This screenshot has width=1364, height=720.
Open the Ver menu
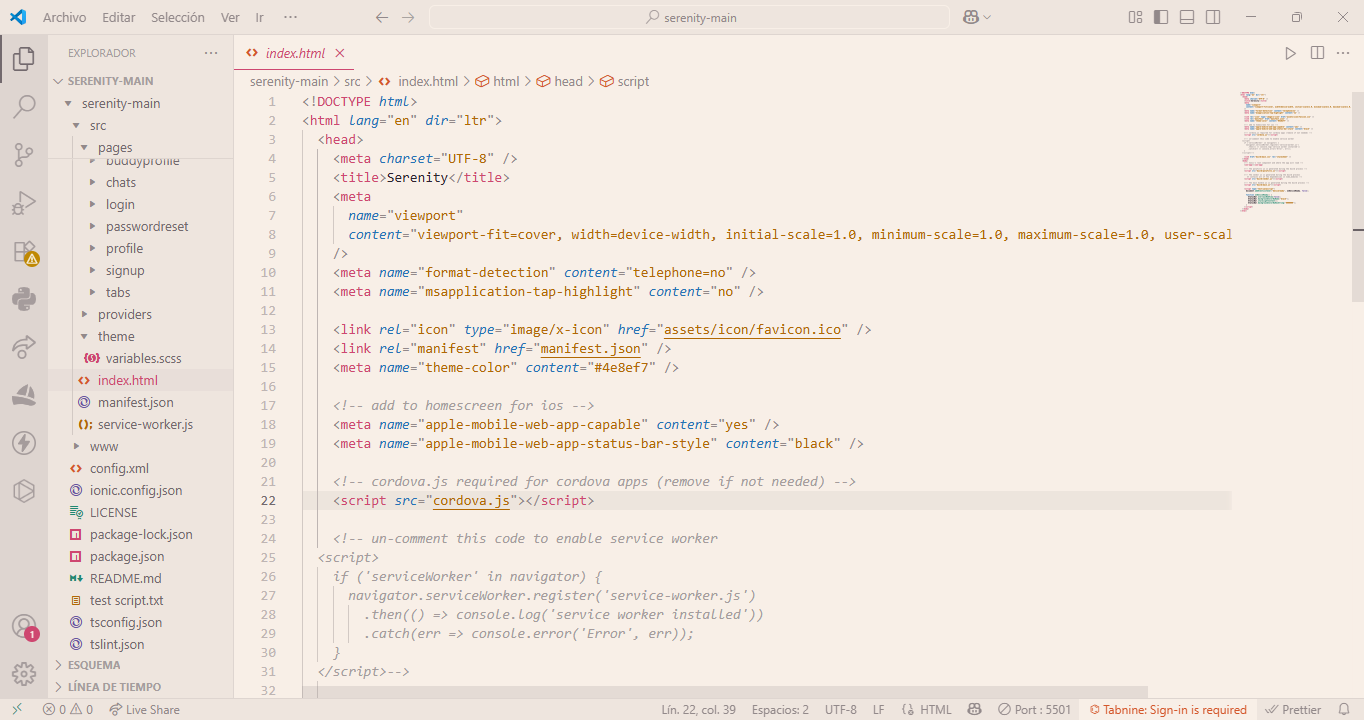tap(230, 17)
